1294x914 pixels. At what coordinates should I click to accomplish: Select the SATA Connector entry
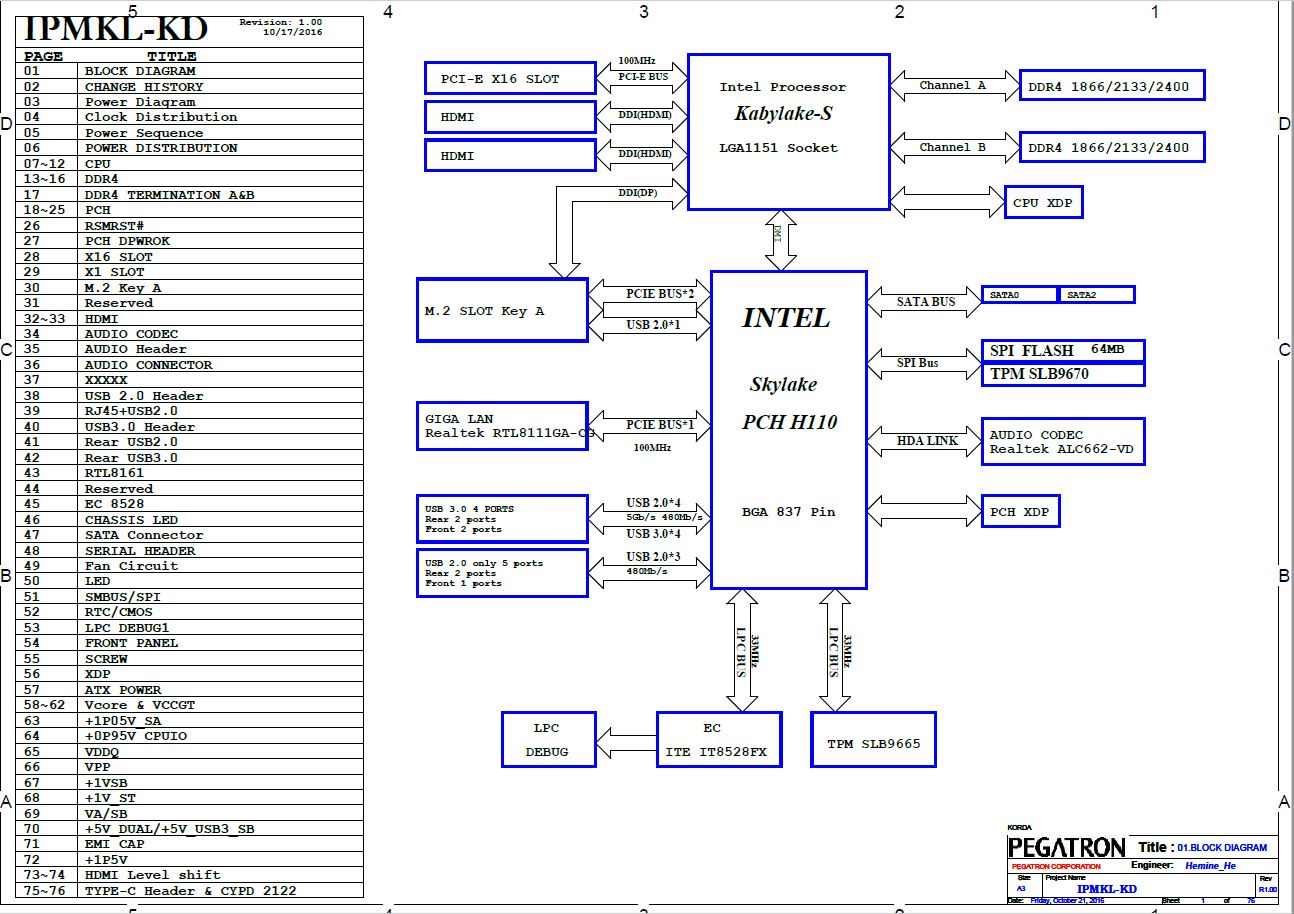tap(189, 535)
